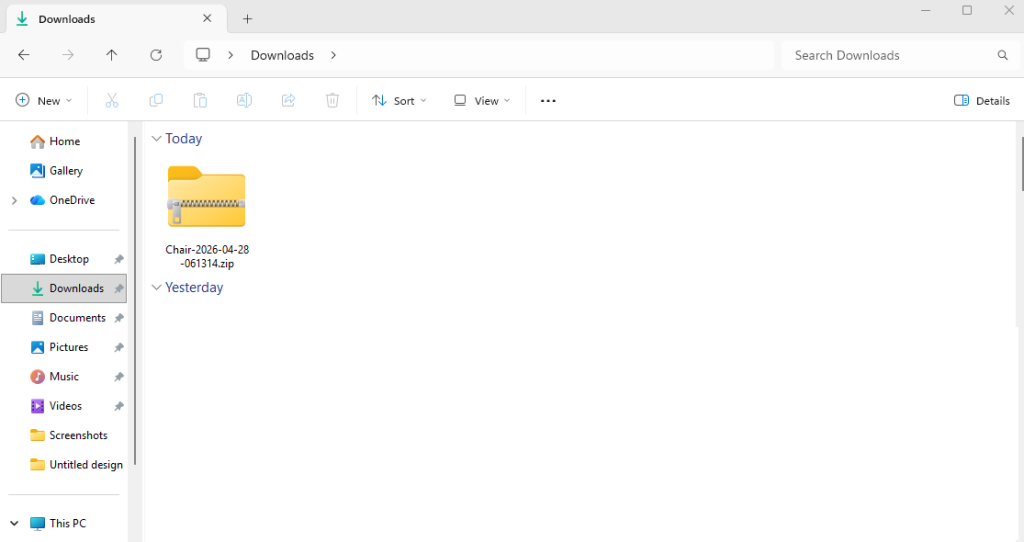Click the Cut scissors icon

[x=112, y=101]
